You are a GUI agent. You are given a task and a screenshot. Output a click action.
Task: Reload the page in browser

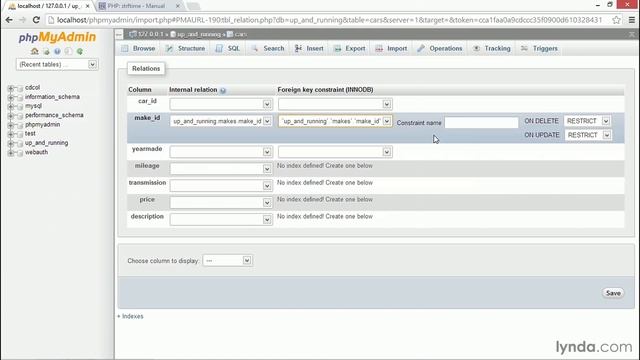pos(36,20)
